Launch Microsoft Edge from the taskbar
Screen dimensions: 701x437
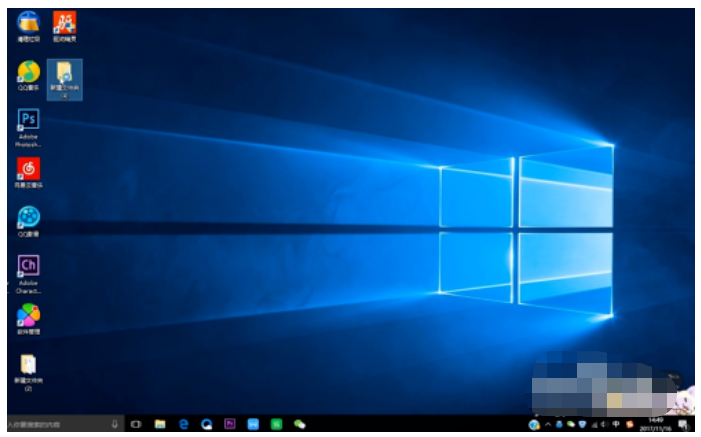click(x=183, y=425)
